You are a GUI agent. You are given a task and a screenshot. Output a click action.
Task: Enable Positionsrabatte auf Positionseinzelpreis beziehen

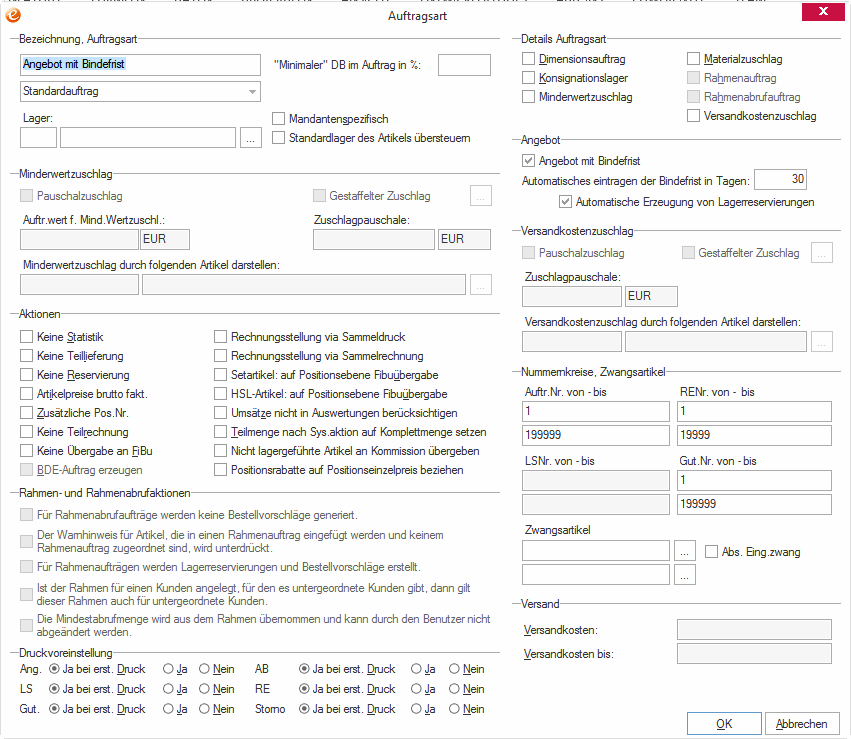point(220,470)
